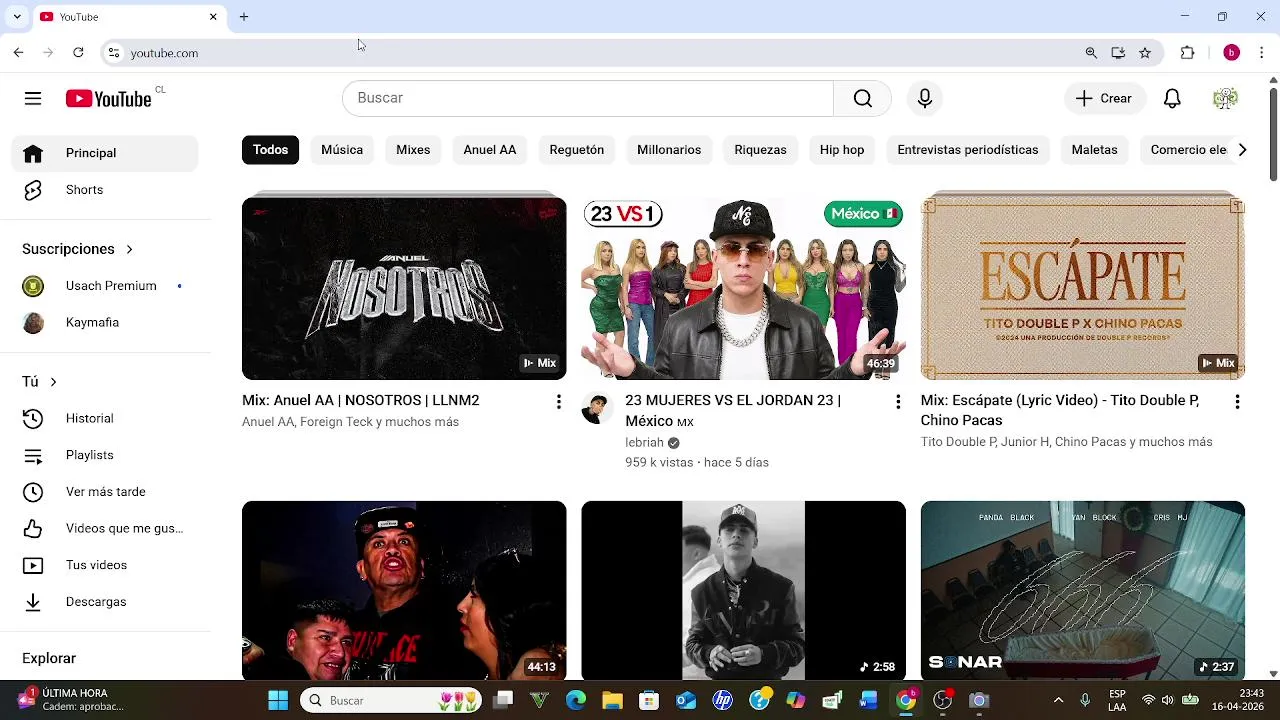1280x720 pixels.
Task: Select the Riquezas filter chip
Action: coord(760,150)
